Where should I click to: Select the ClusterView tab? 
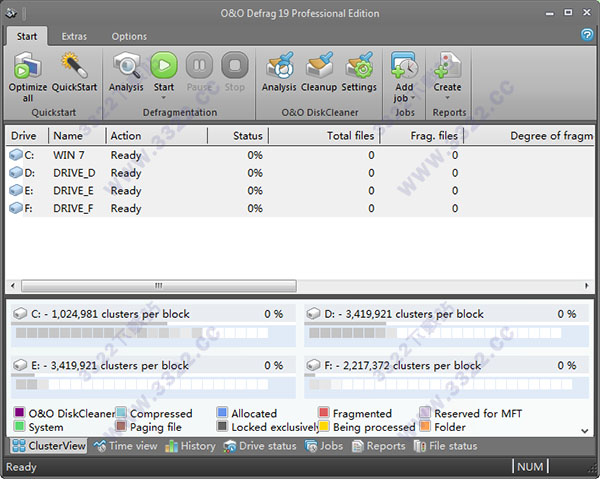point(49,446)
